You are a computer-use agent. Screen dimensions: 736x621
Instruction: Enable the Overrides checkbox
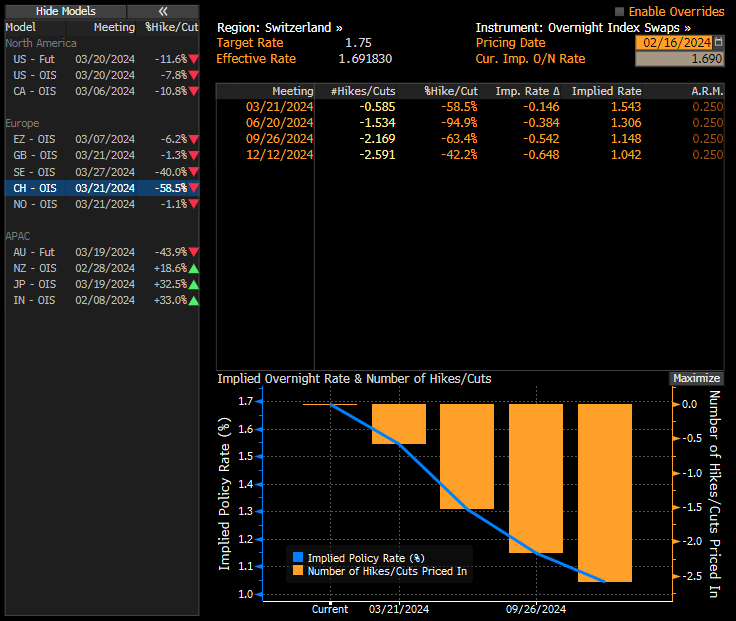[619, 12]
